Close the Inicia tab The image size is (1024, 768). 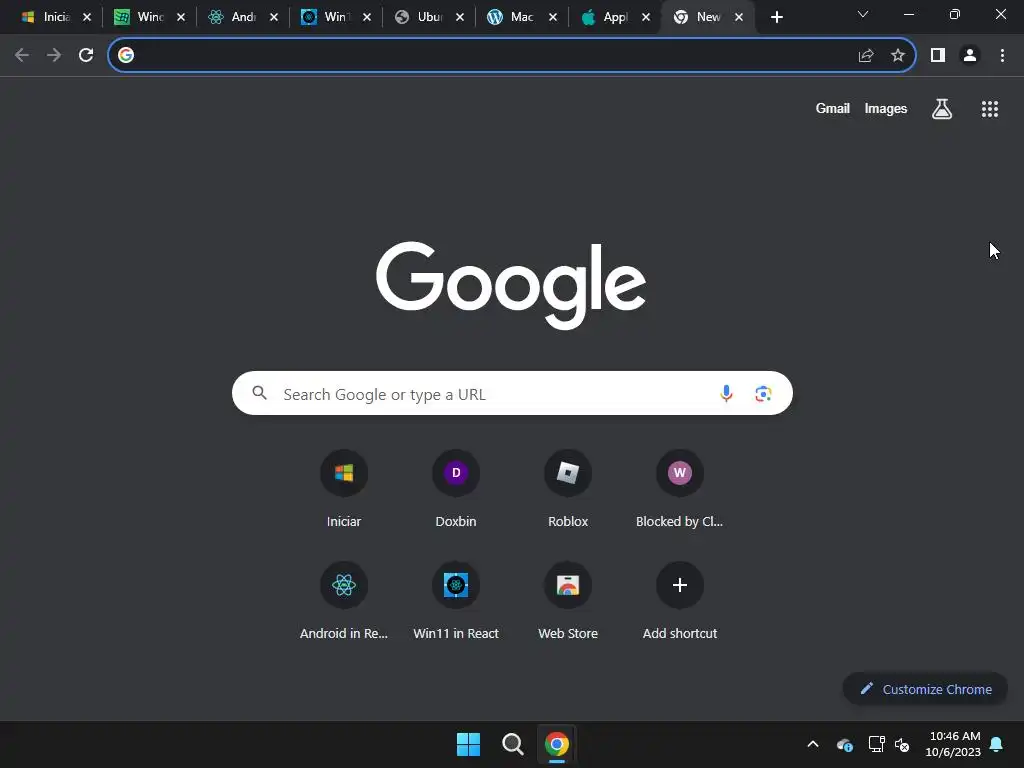tap(87, 17)
